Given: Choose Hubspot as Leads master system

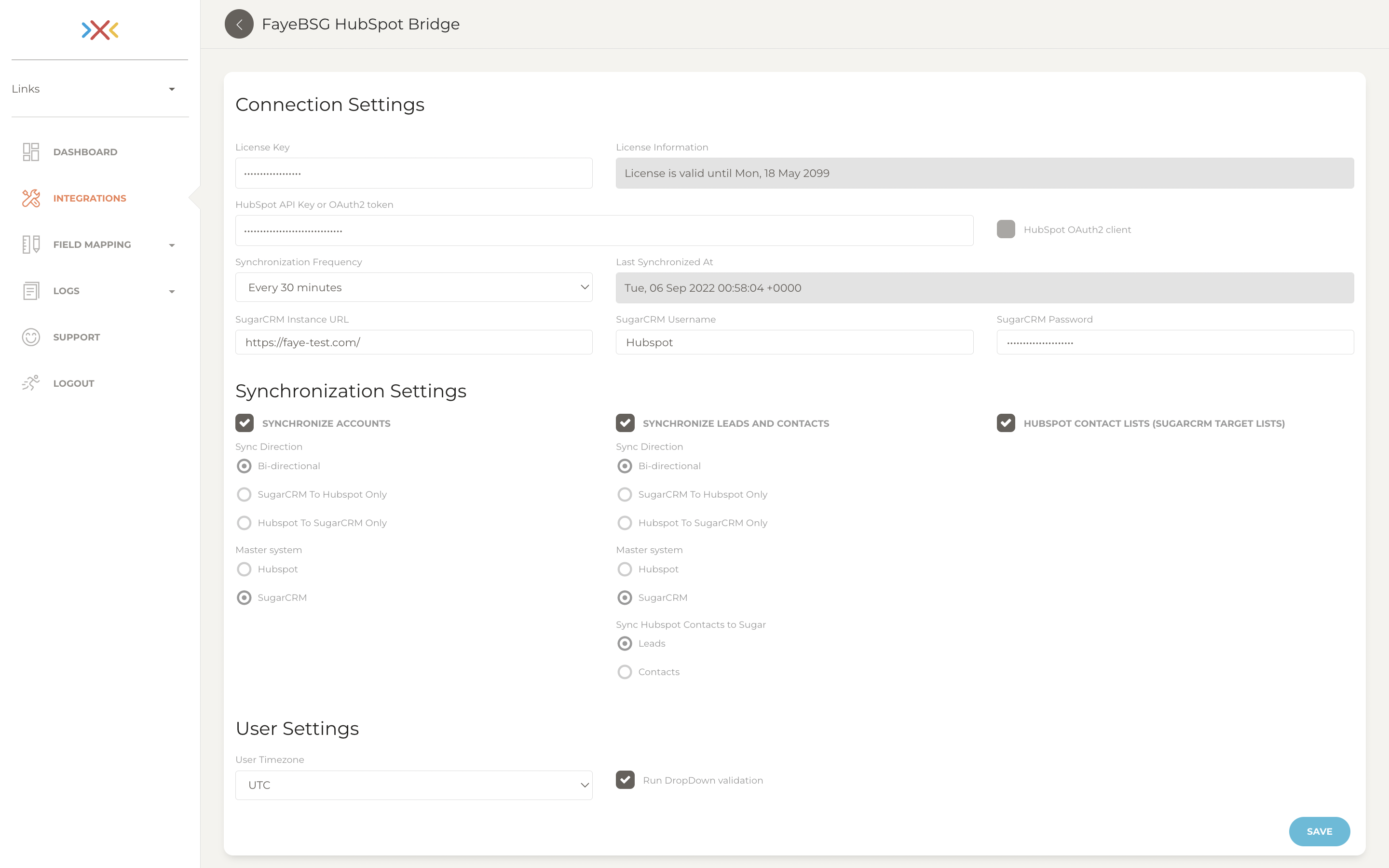Looking at the screenshot, I should (625, 569).
